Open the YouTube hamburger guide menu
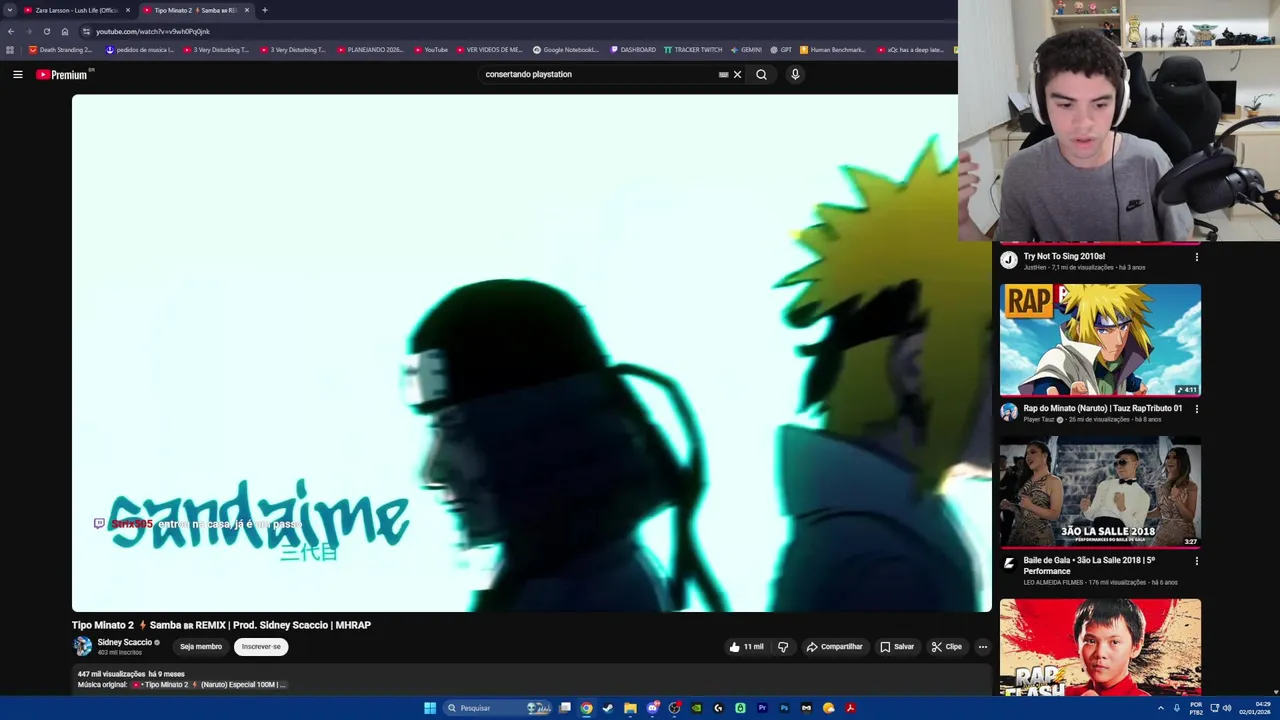 pos(17,74)
